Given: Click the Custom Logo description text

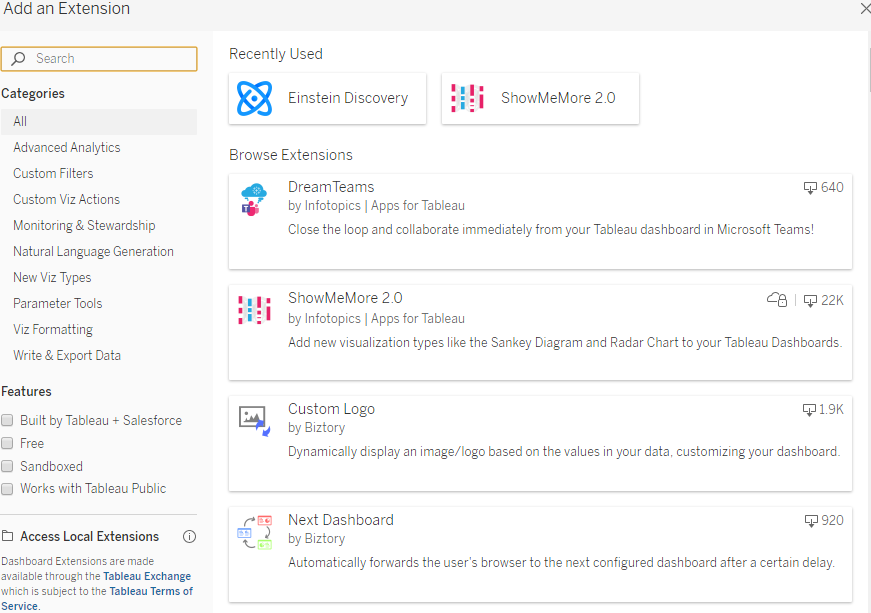Looking at the screenshot, I should click(564, 452).
